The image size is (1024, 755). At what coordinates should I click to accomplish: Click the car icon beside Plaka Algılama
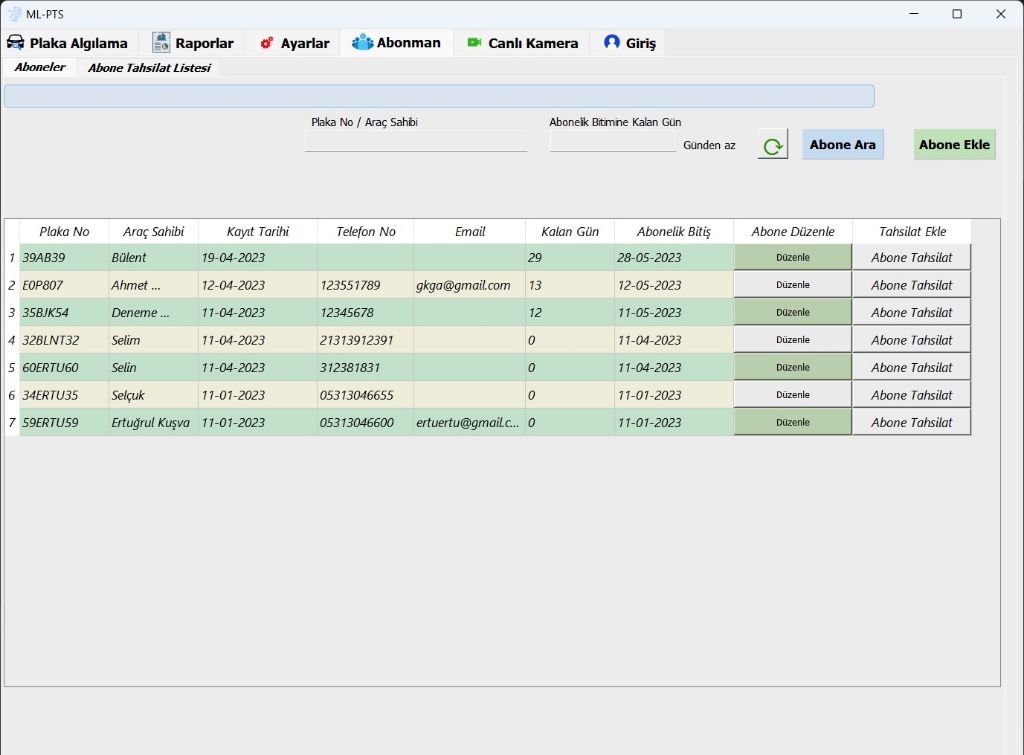coord(16,43)
